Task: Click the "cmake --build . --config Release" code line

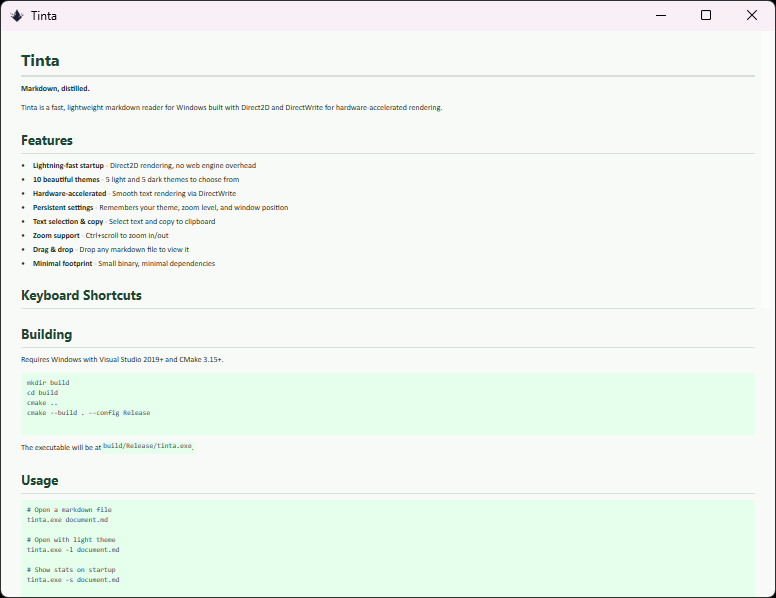Action: 89,412
